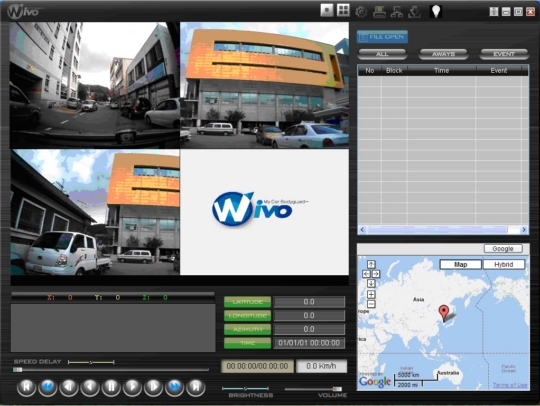Switch map to Map view

[x=460, y=264]
